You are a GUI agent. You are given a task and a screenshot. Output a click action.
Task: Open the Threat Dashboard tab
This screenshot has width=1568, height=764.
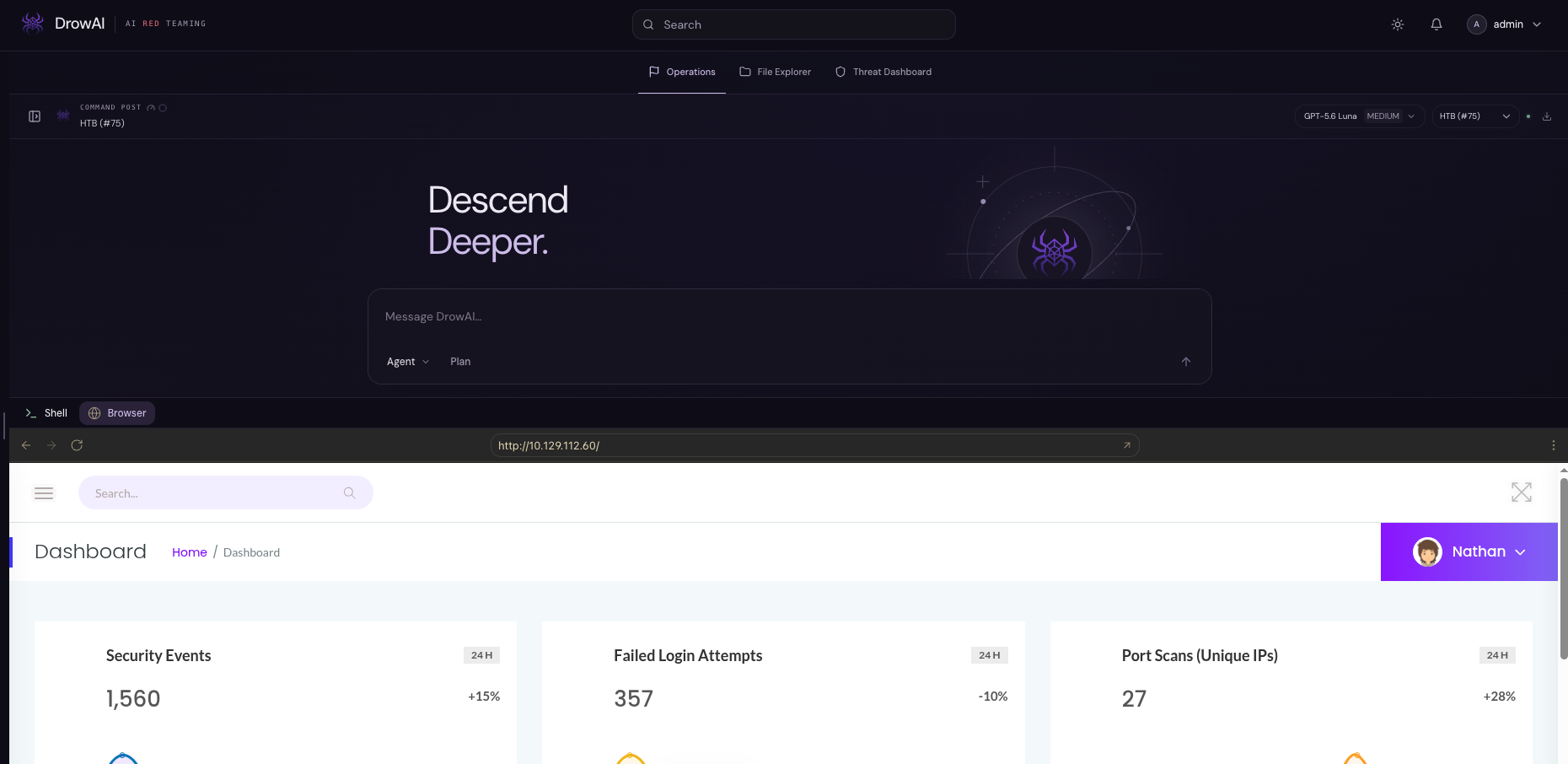tap(883, 72)
